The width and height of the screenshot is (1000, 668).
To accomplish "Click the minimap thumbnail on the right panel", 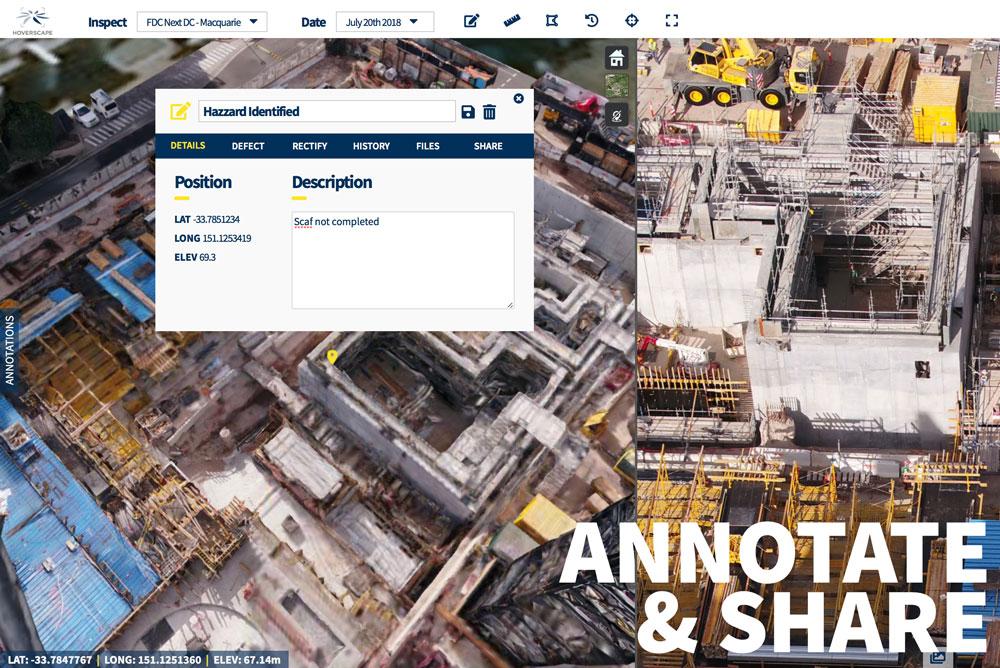I will (x=617, y=85).
